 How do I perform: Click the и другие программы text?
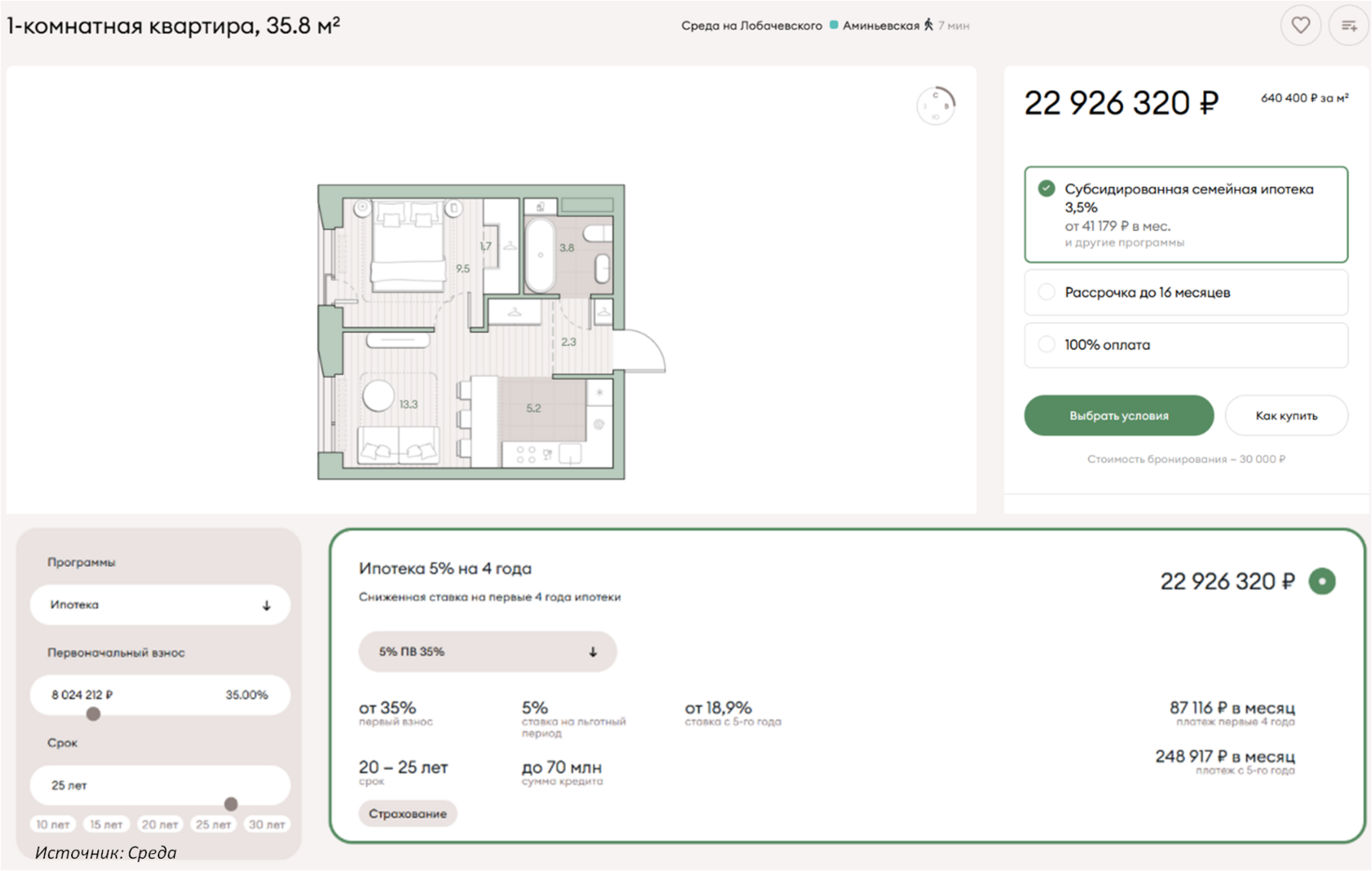[1125, 242]
